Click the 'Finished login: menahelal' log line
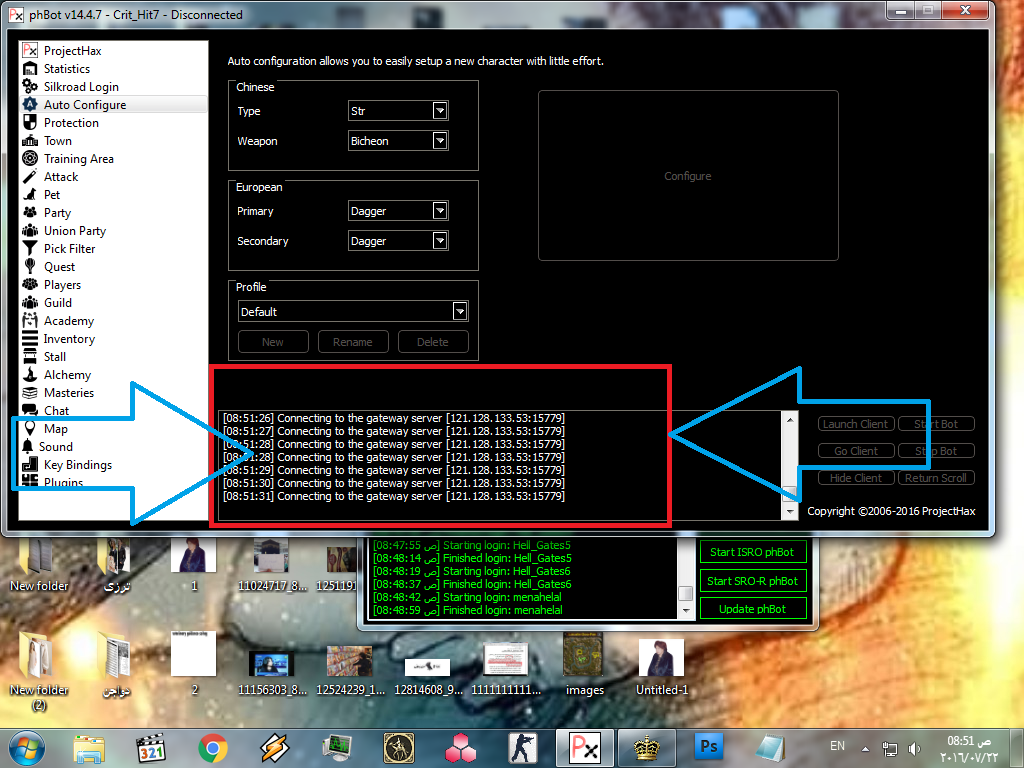Image resolution: width=1024 pixels, height=768 pixels. [x=468, y=610]
